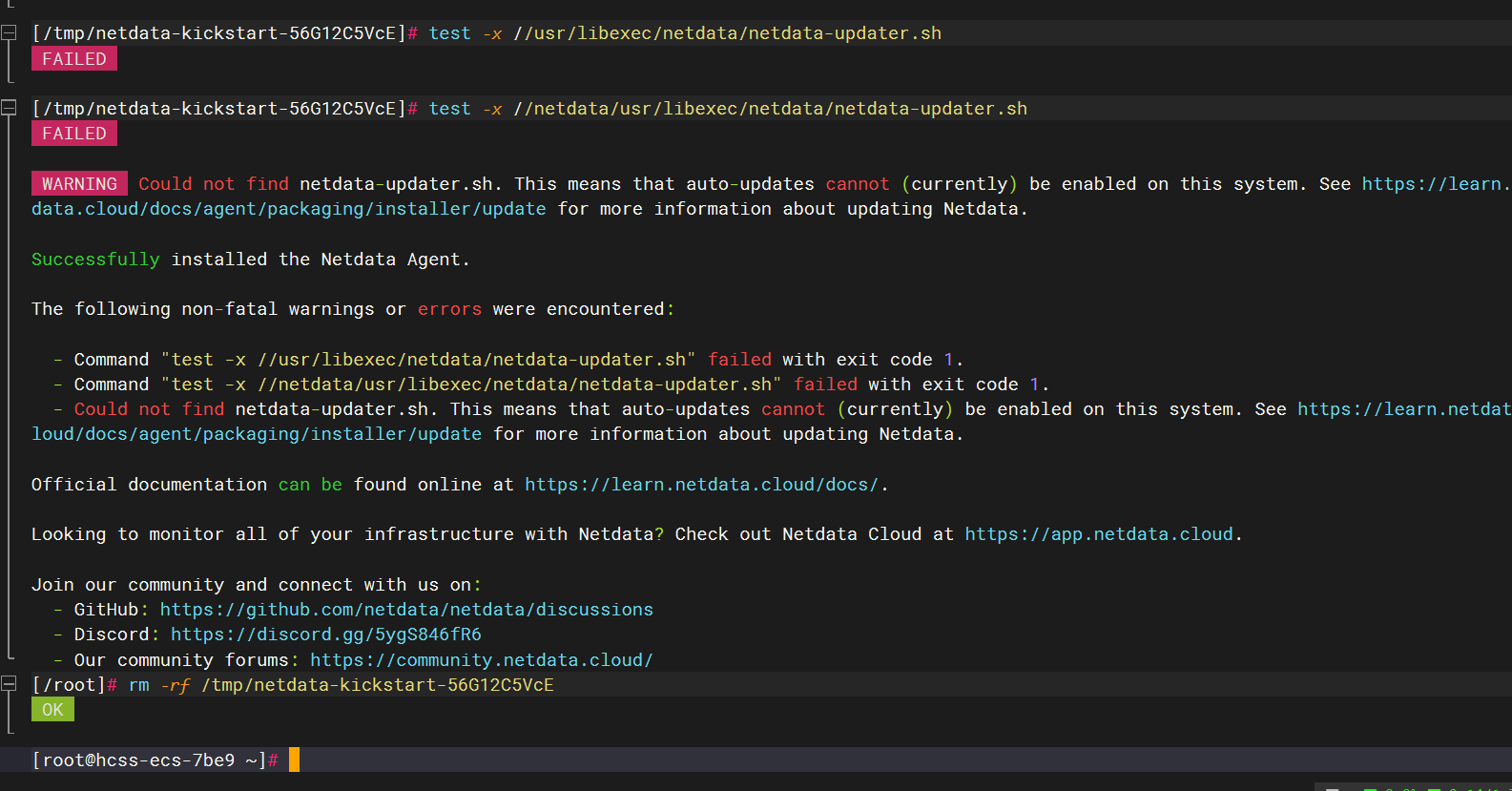Click the FAILED badge under the //netdata/usr/libexec test command
Screen dimensions: 1512x791
point(74,134)
